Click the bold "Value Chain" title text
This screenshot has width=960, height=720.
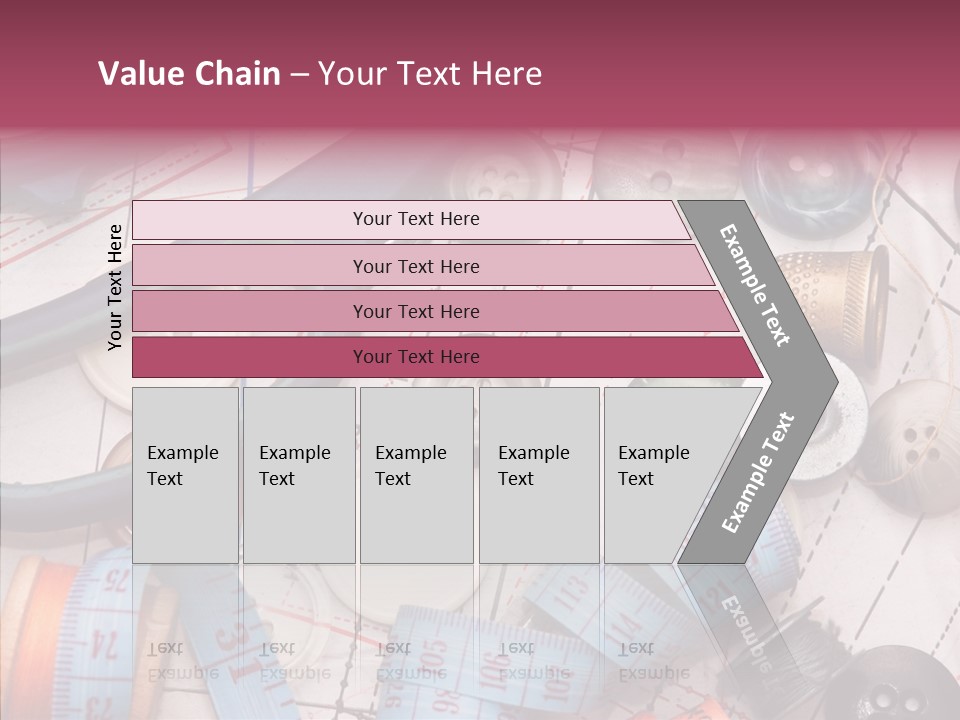[x=189, y=74]
